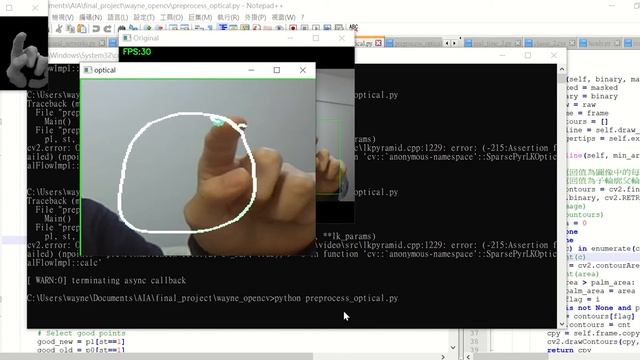Click command prompt scrollbar down arrow
The width and height of the screenshot is (640, 360).
(x=562, y=324)
